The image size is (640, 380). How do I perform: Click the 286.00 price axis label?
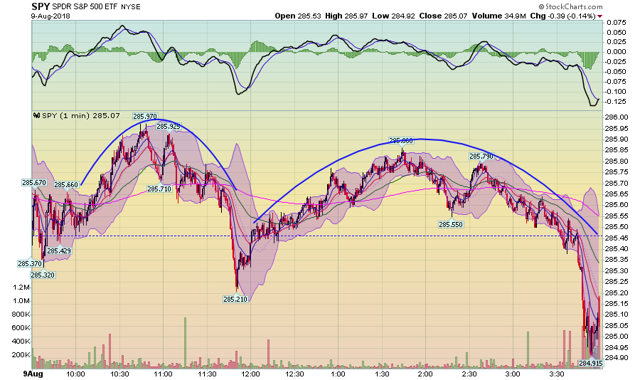tap(617, 118)
